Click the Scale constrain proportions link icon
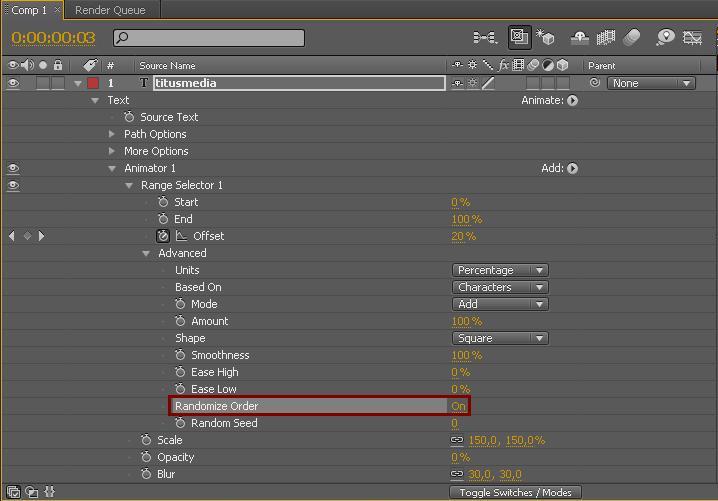This screenshot has height=501, width=718. [x=457, y=440]
